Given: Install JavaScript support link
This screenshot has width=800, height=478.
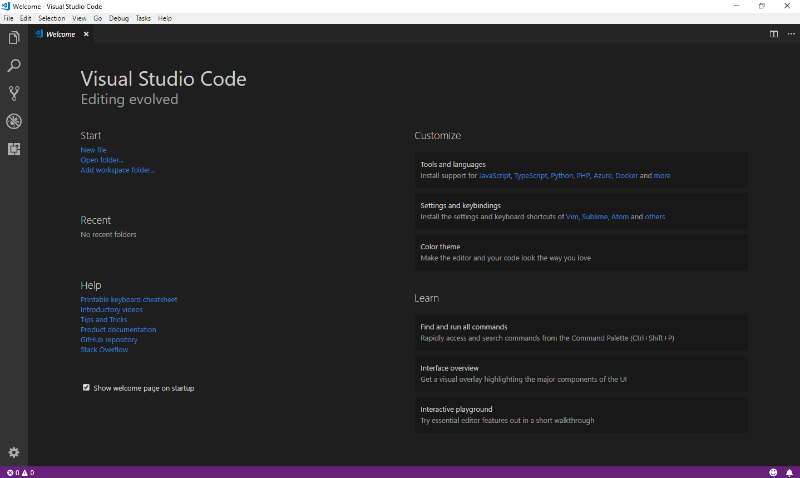Looking at the screenshot, I should pyautogui.click(x=494, y=175).
